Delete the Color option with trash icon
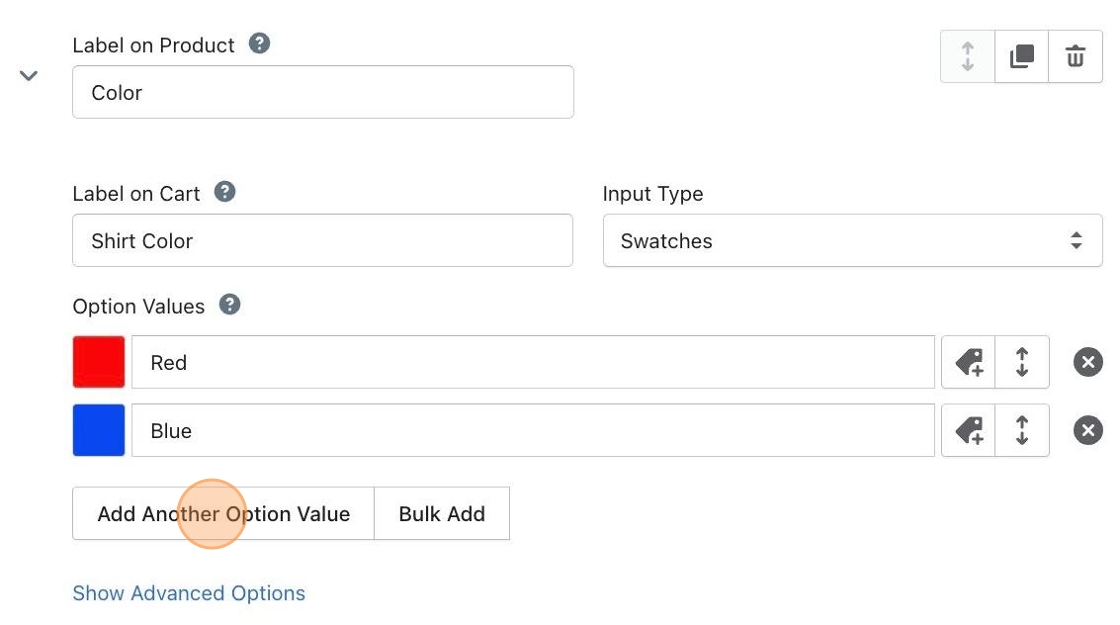Image resolution: width=1120 pixels, height=625 pixels. pos(1075,57)
